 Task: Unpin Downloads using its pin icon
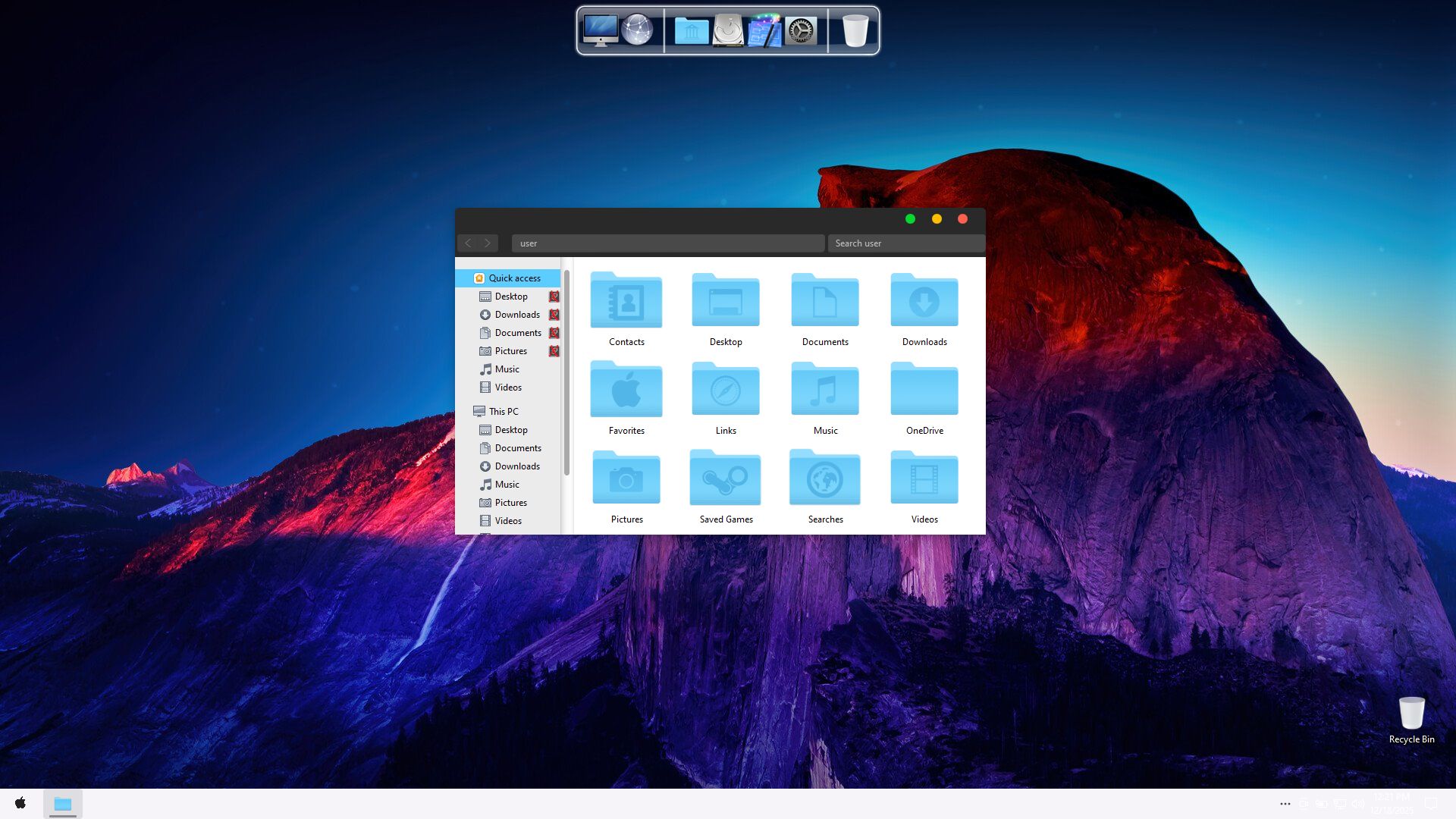point(554,315)
